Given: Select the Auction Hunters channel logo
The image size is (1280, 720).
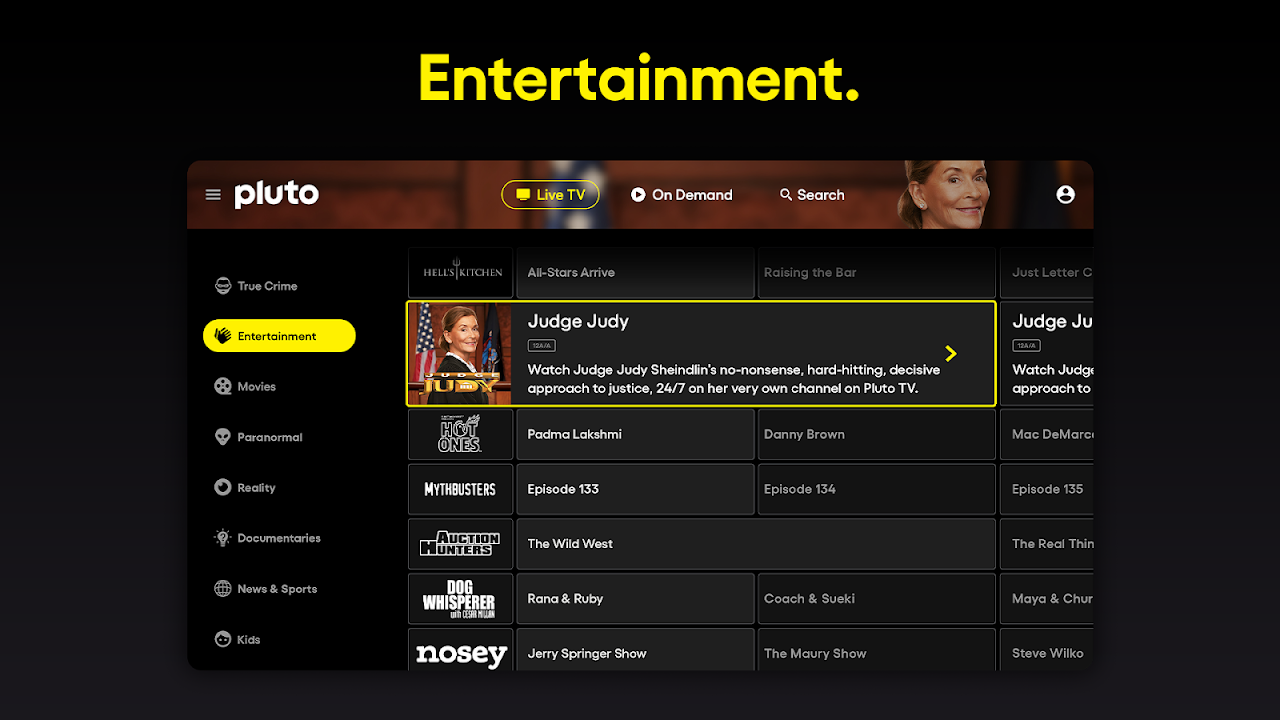Looking at the screenshot, I should click(x=461, y=544).
